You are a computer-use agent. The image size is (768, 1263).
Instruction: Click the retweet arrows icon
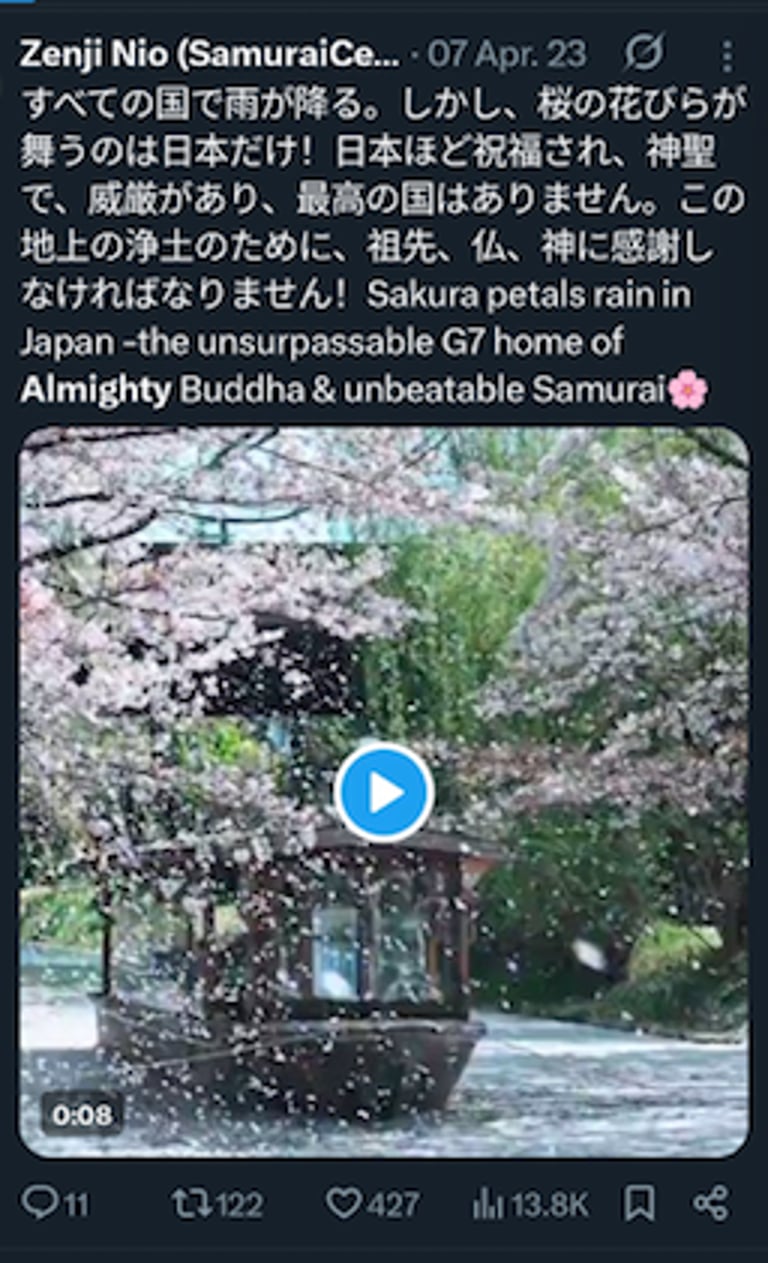tap(190, 1203)
